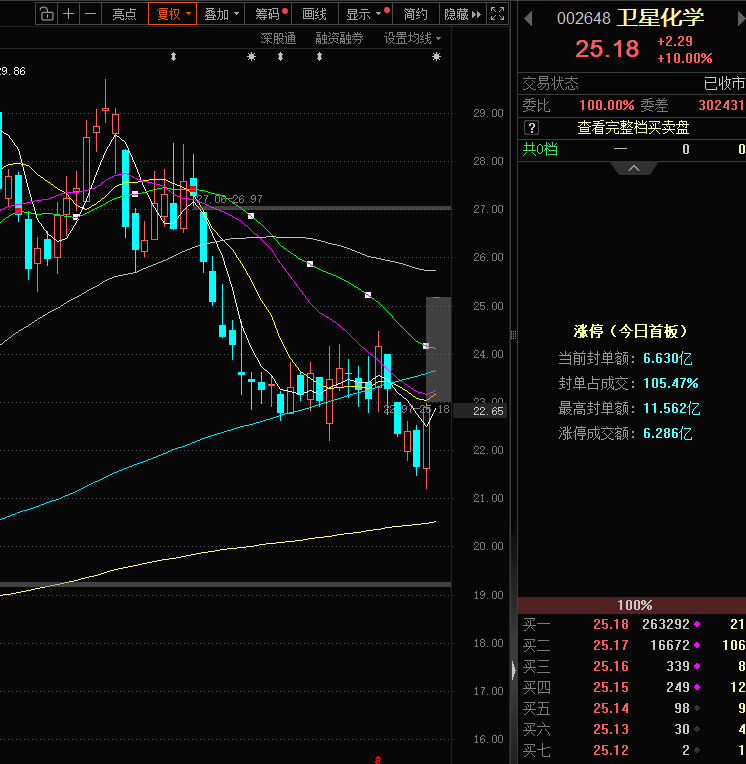Click 最高封单额 value 11.562亿
This screenshot has height=764, width=746.
coord(671,408)
